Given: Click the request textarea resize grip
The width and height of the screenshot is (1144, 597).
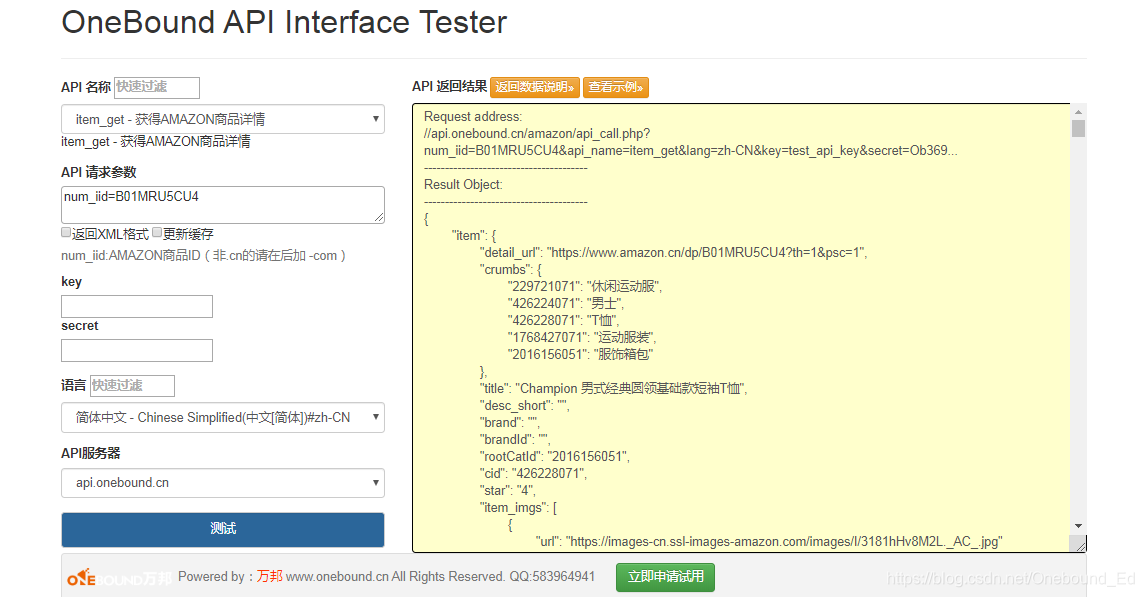Looking at the screenshot, I should [x=379, y=217].
